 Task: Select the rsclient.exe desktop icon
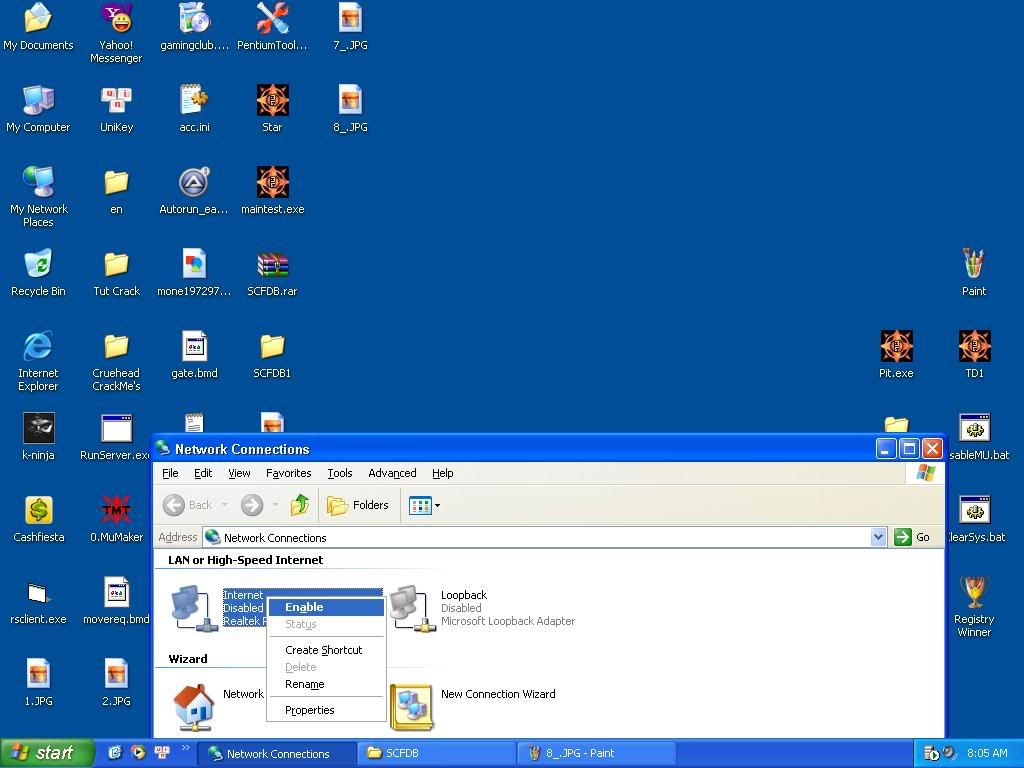pyautogui.click(x=38, y=601)
